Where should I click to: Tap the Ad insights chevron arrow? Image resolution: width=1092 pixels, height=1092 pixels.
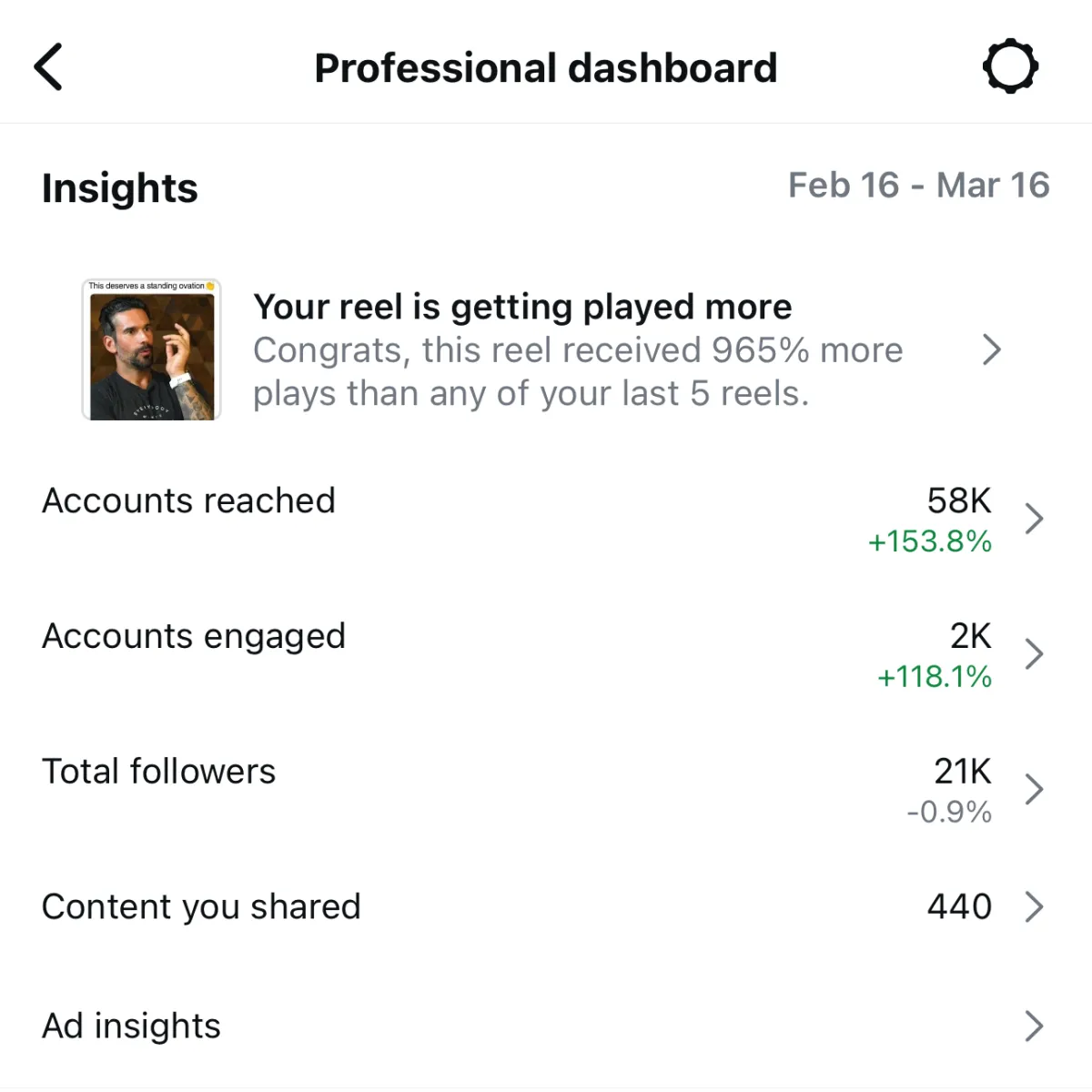tap(1034, 1026)
